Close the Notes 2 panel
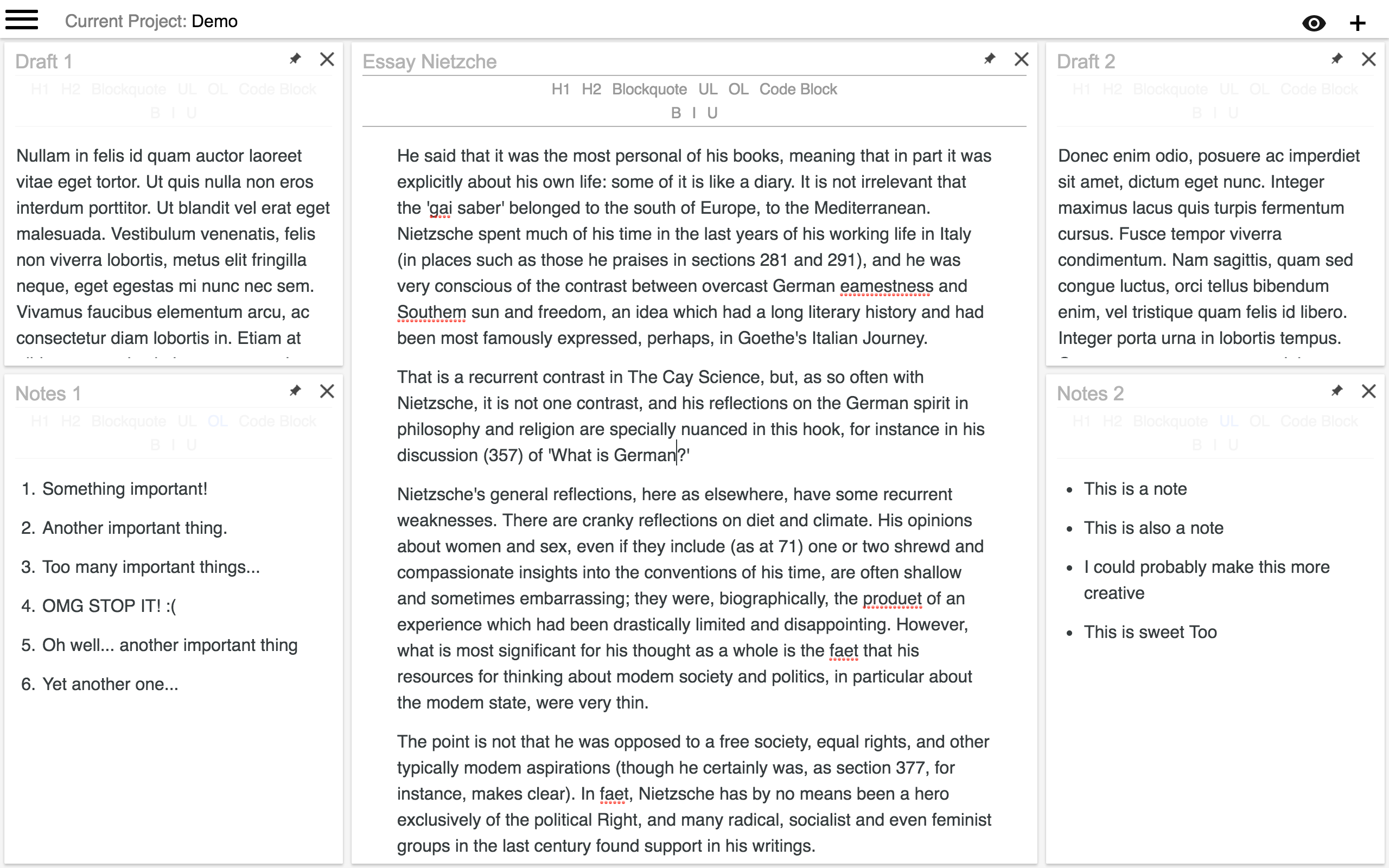Viewport: 1389px width, 868px height. coord(1368,391)
